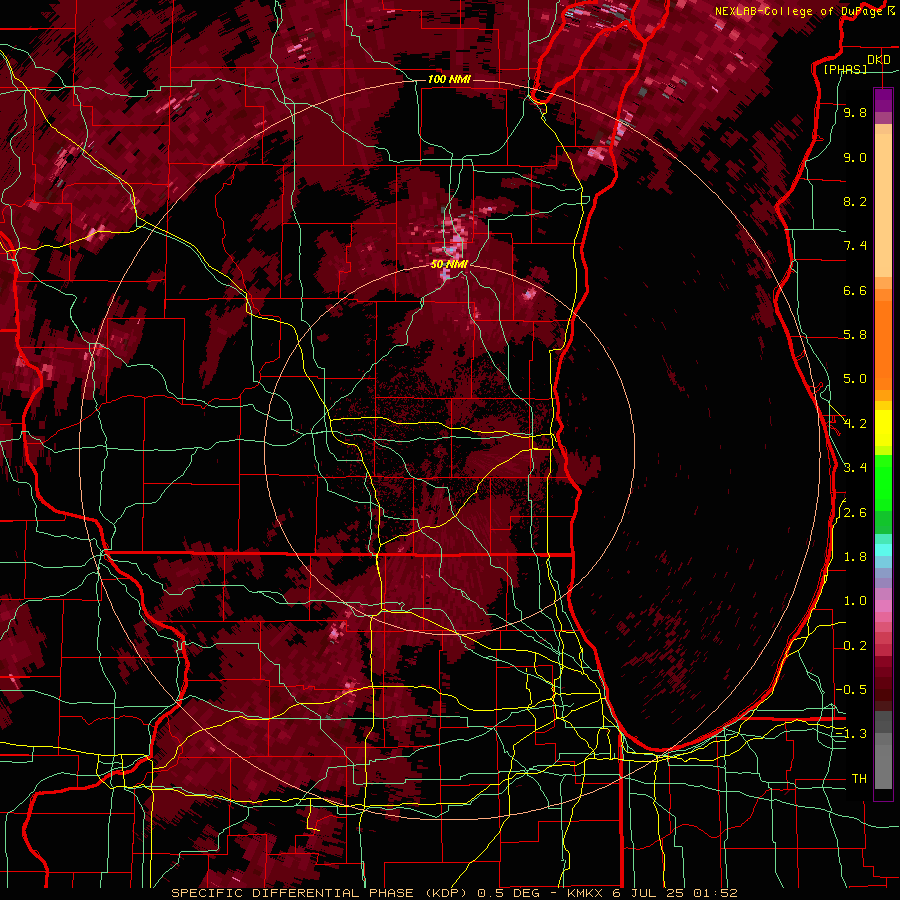Click the 1.0 scale value

point(855,601)
